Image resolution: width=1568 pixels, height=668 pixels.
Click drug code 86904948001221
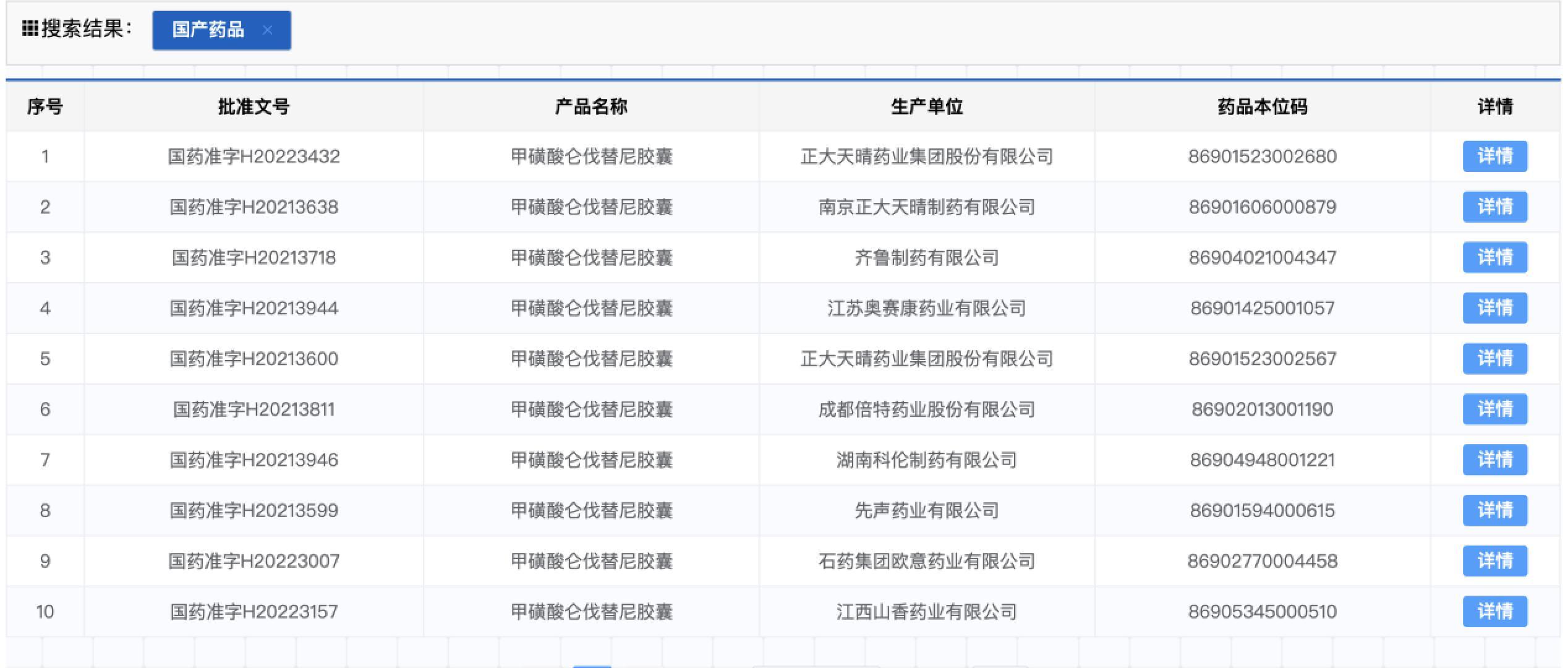tap(1263, 460)
